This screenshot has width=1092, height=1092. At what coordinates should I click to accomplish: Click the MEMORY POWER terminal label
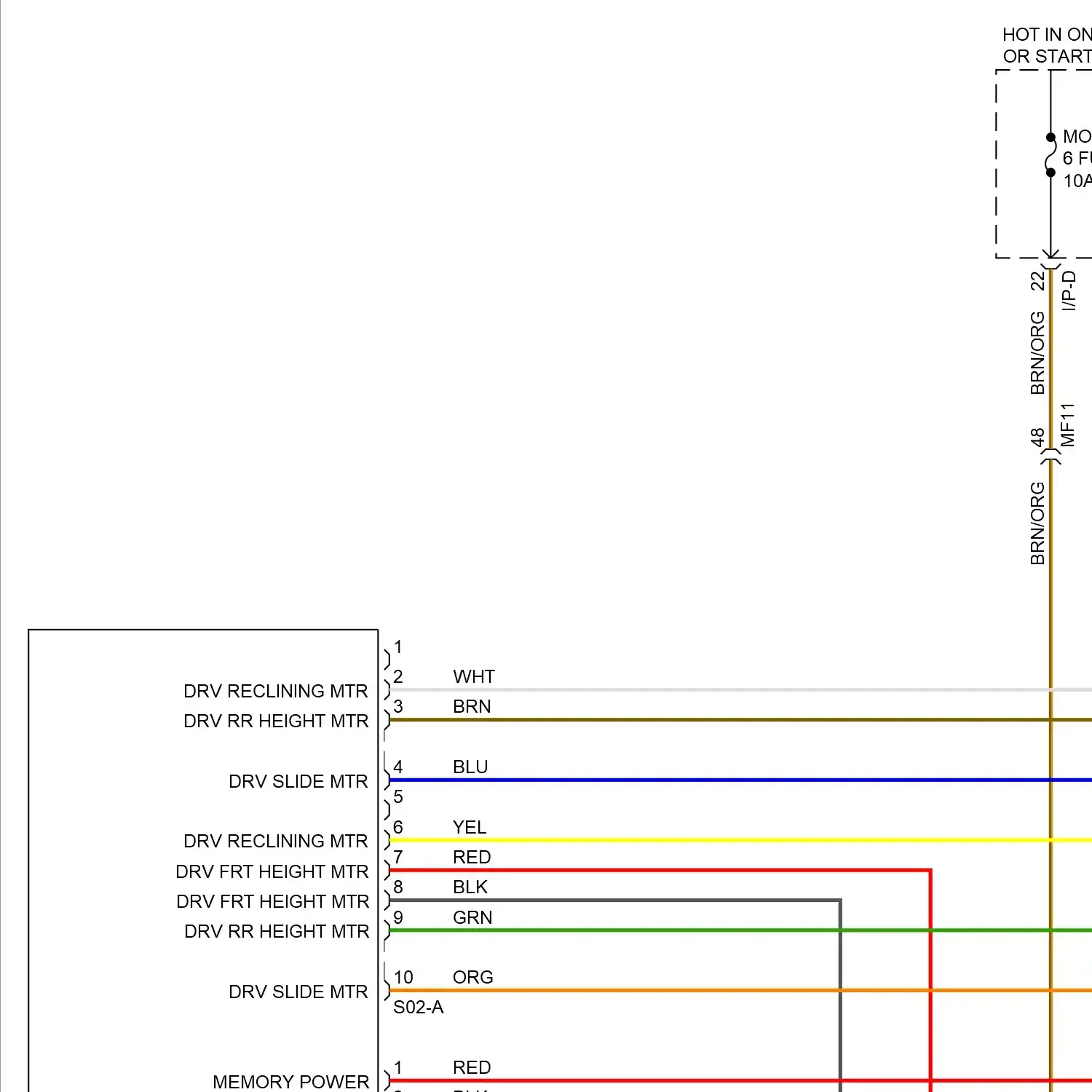(x=290, y=1082)
